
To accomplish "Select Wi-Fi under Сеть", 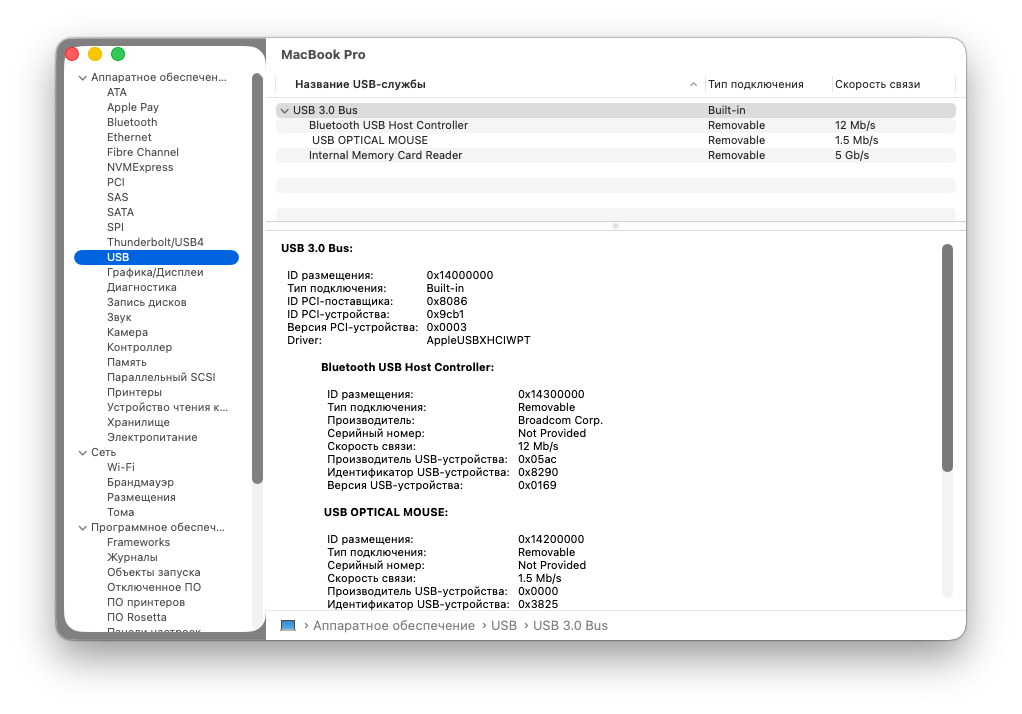I will coord(121,468).
